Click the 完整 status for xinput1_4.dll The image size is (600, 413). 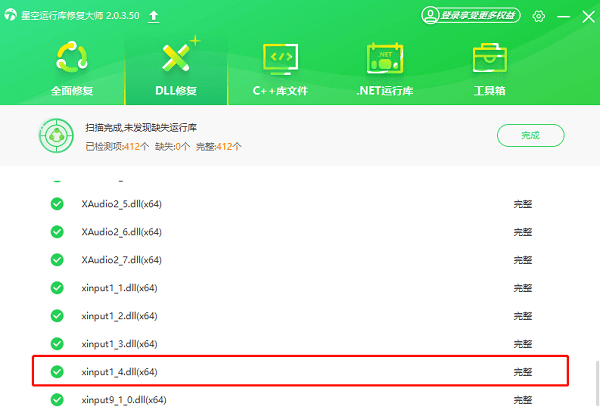pos(523,372)
